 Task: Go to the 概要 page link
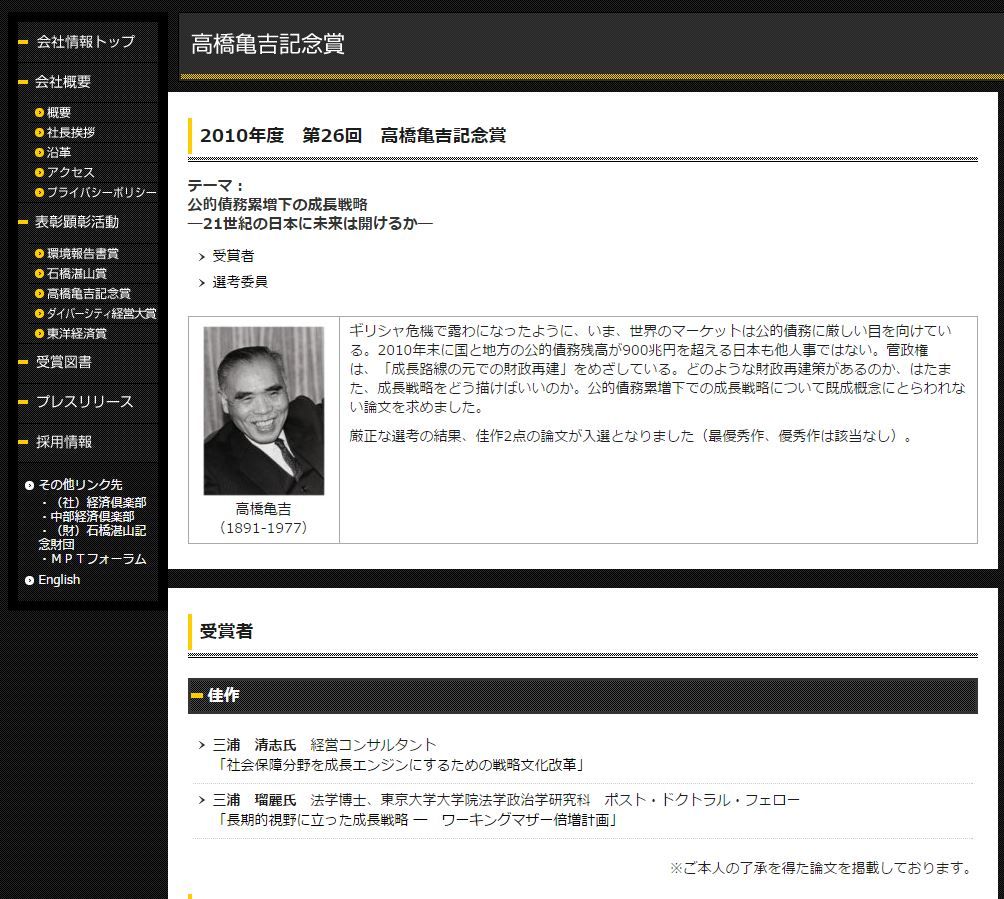tap(59, 113)
